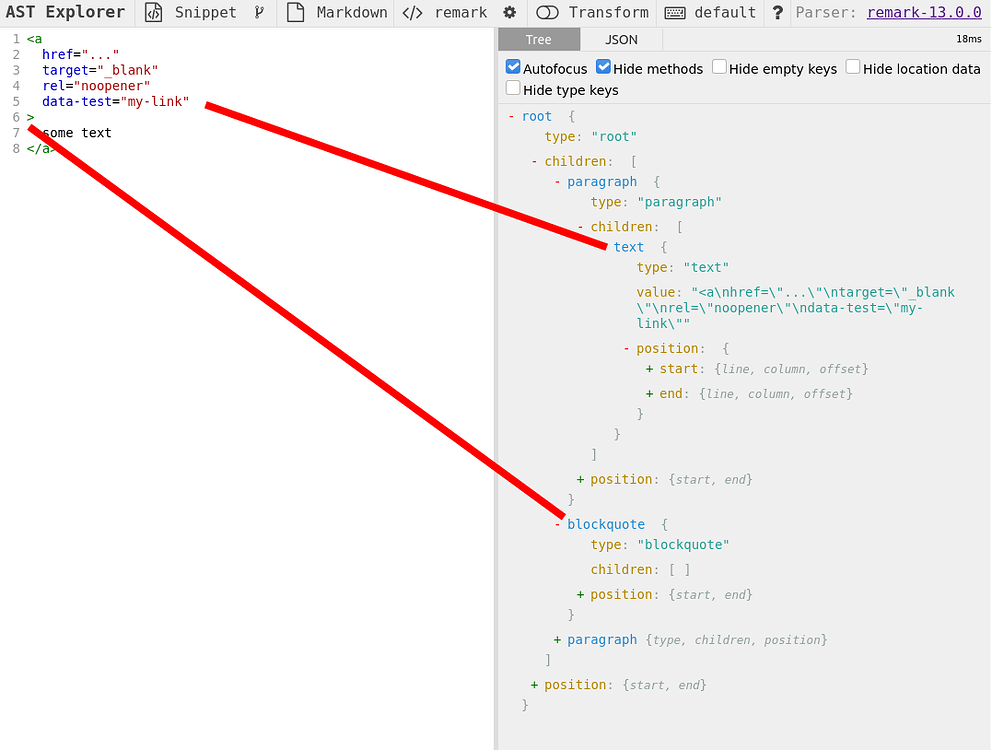Toggle the Transform switch icon
The height and width of the screenshot is (750, 991).
(x=547, y=13)
